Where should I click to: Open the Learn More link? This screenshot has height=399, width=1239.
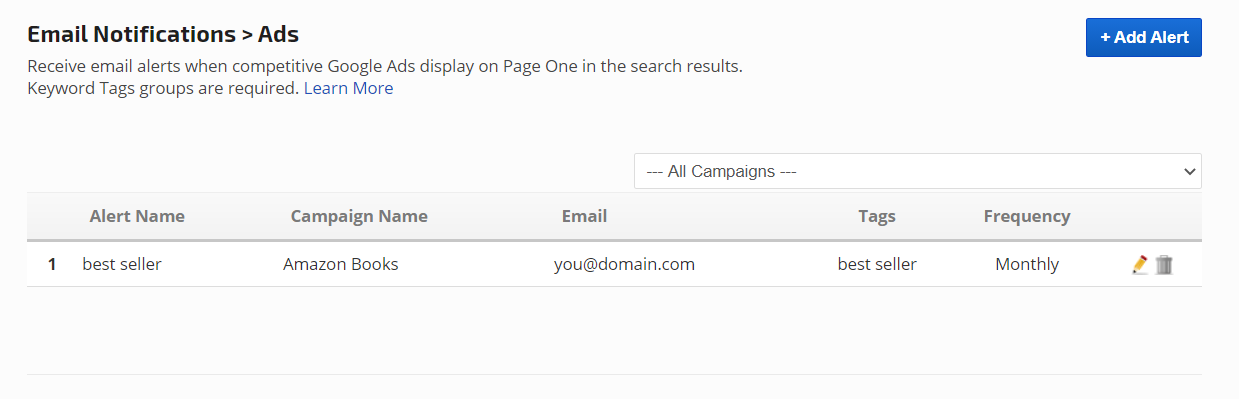pos(348,88)
